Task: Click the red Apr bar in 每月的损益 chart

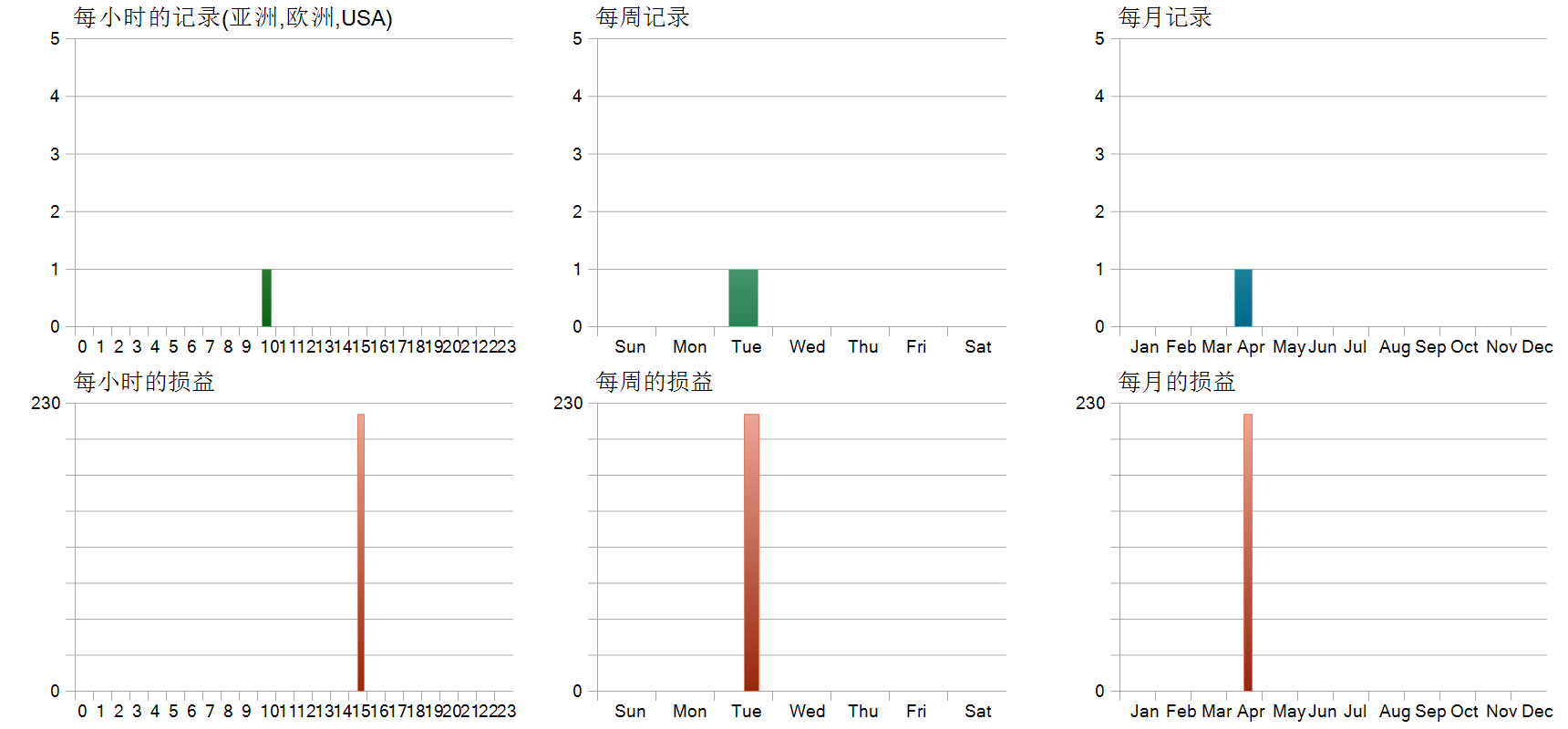Action: [x=1247, y=552]
